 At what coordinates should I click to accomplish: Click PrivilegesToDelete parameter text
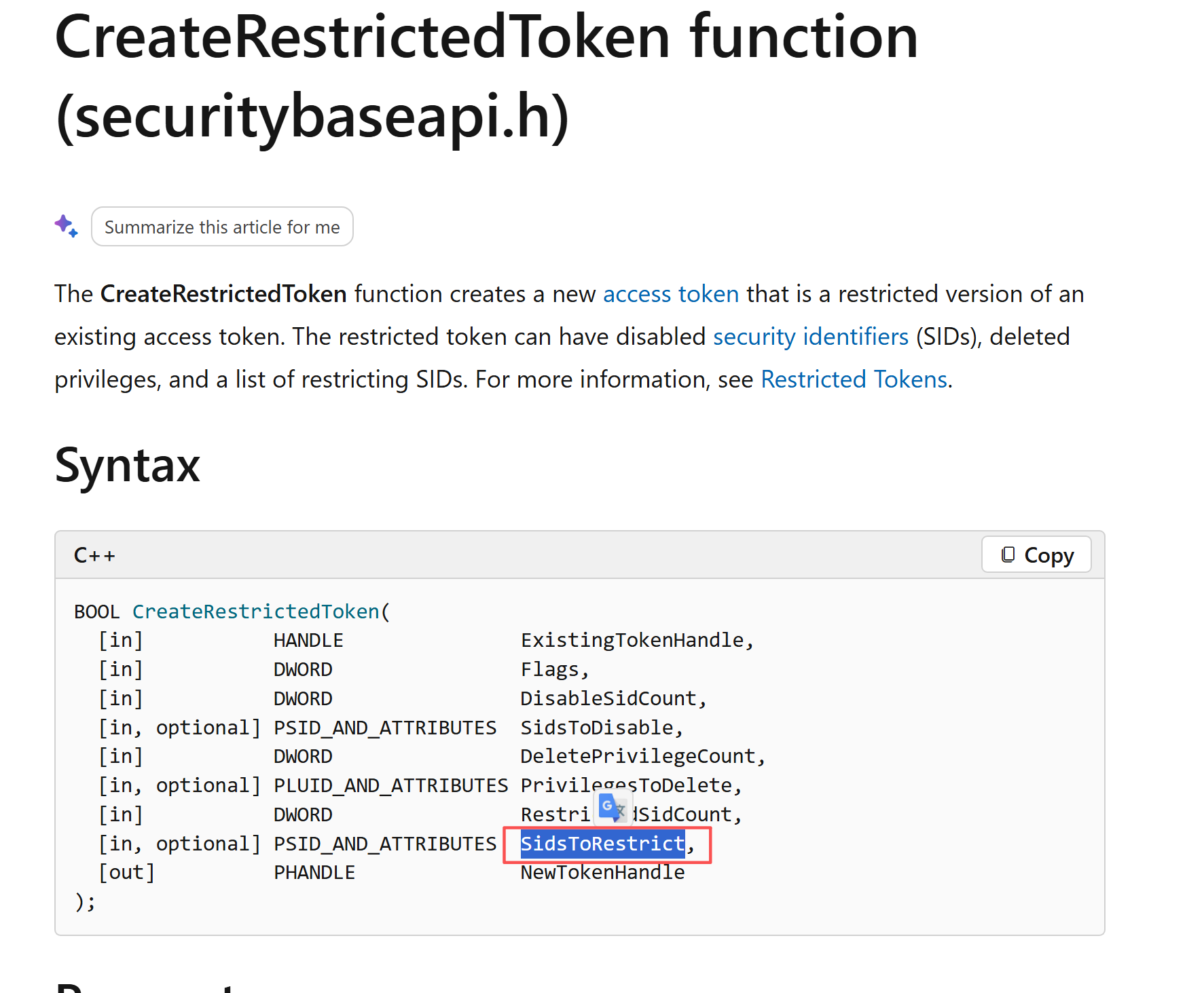pos(627,785)
